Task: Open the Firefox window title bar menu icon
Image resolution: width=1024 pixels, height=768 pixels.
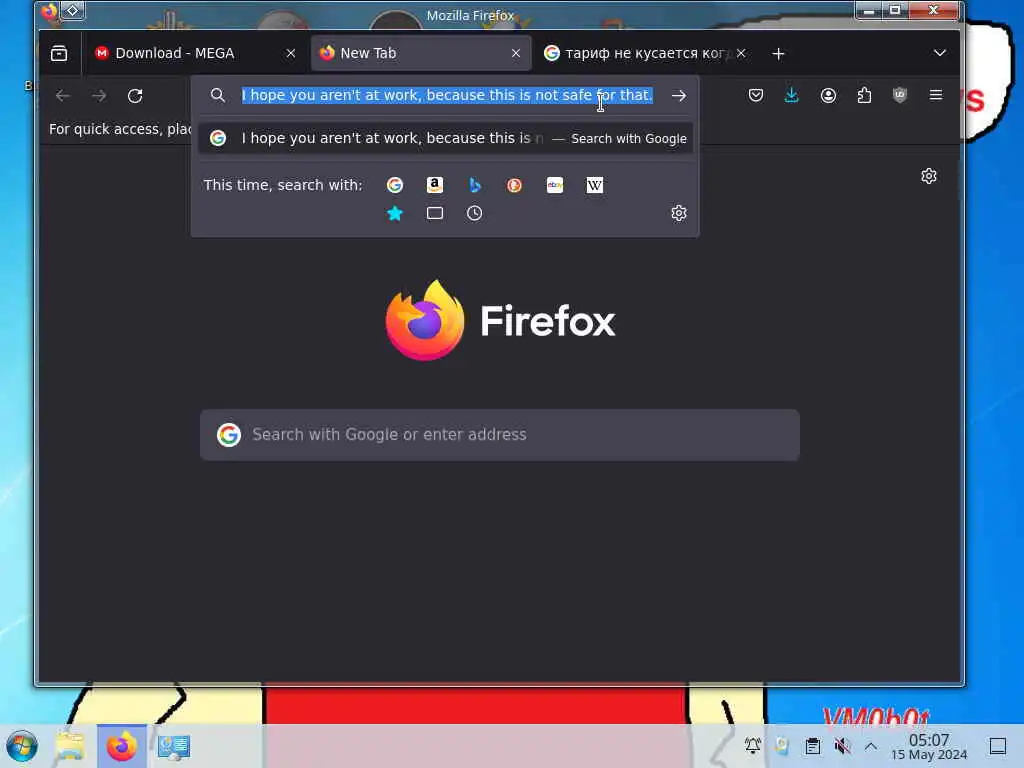Action: 49,11
